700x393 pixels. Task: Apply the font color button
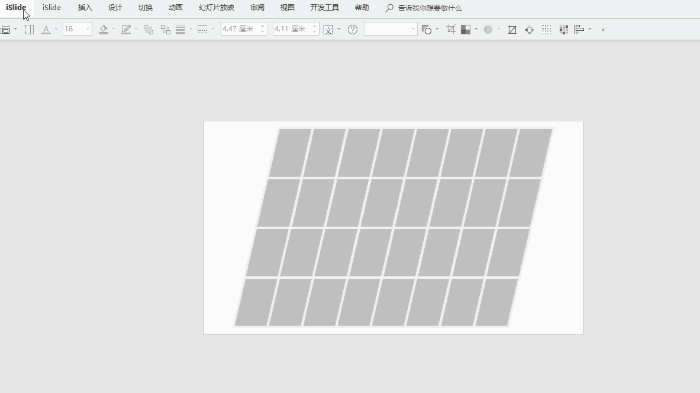46,29
